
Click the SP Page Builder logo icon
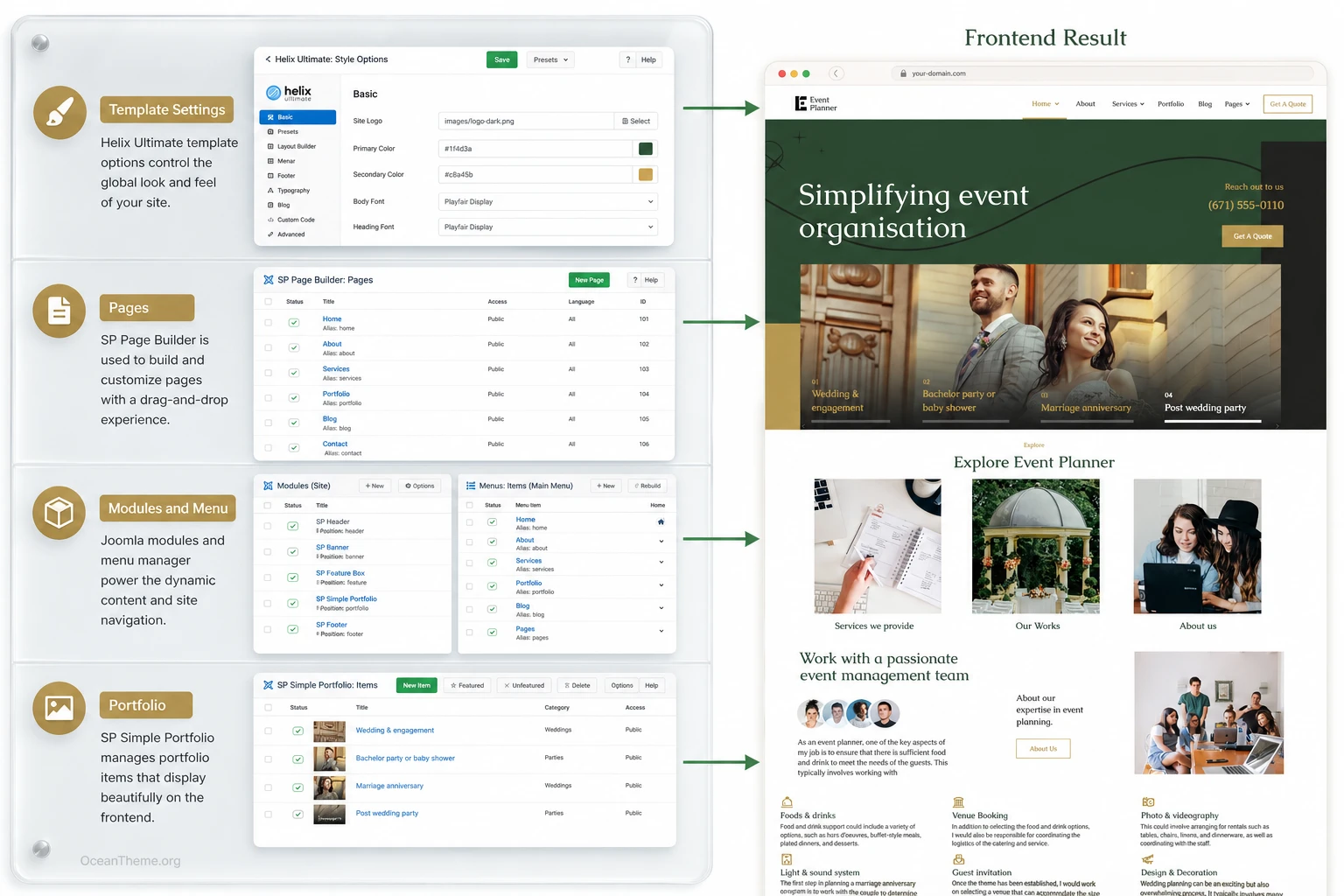[x=269, y=280]
